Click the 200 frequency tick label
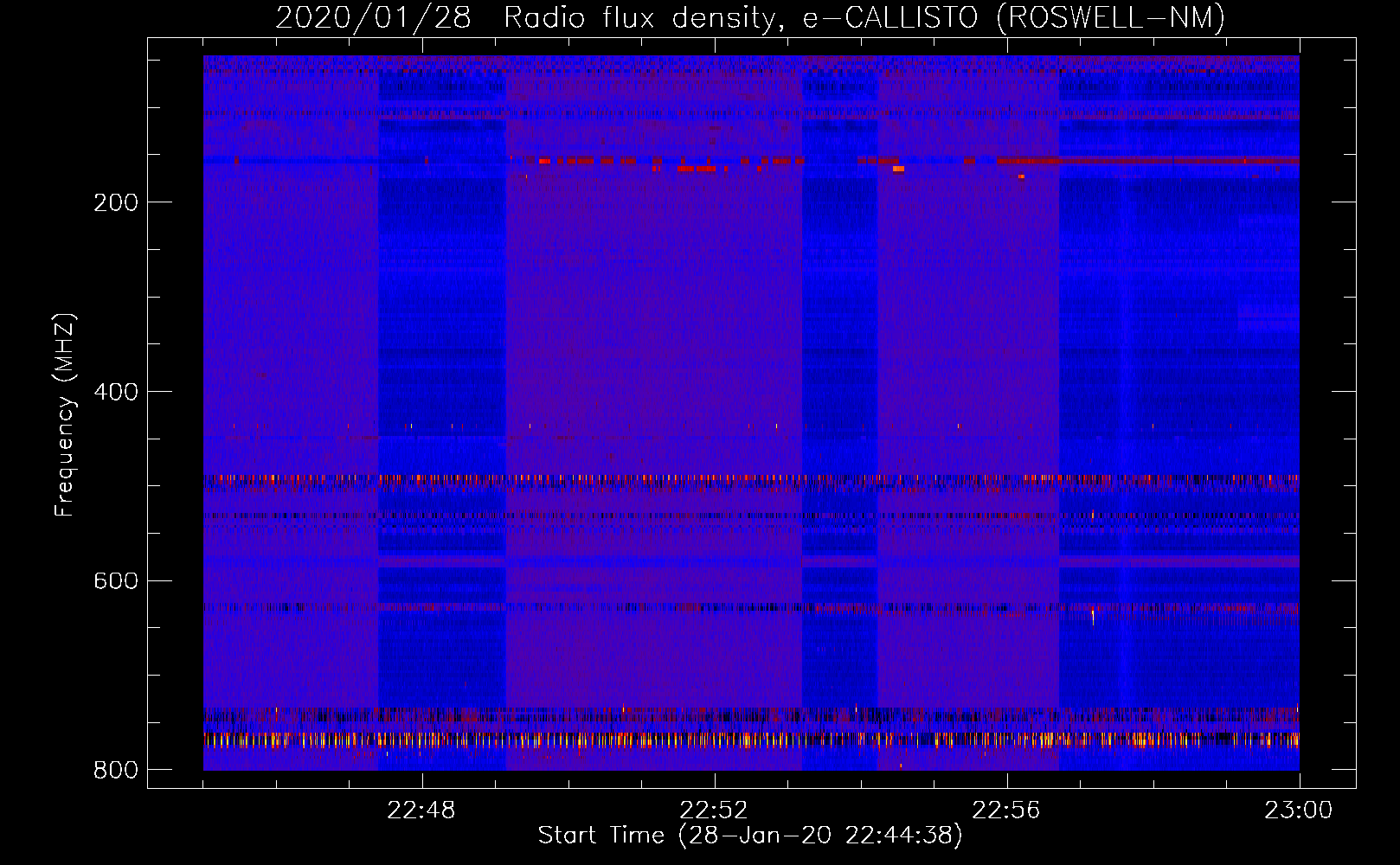Image resolution: width=1400 pixels, height=865 pixels. pyautogui.click(x=116, y=202)
